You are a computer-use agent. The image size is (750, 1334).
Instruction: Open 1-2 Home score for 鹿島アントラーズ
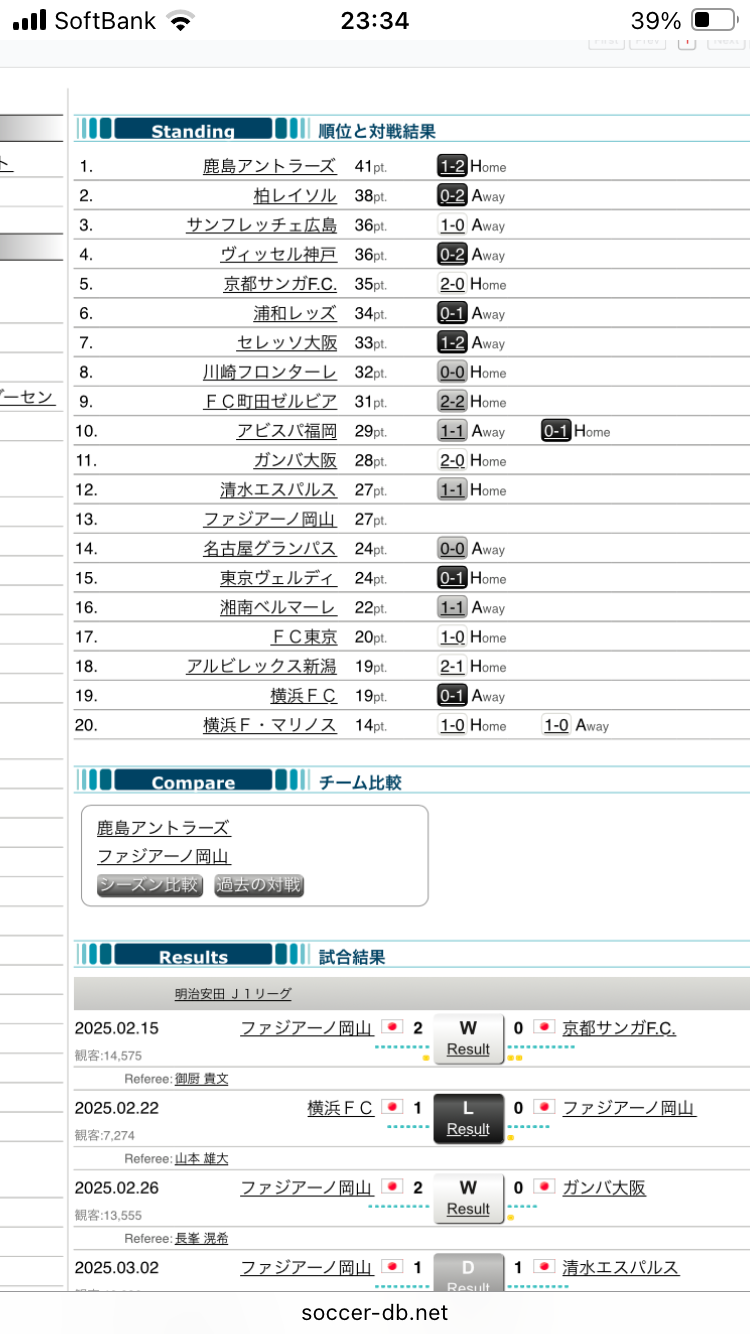point(452,167)
